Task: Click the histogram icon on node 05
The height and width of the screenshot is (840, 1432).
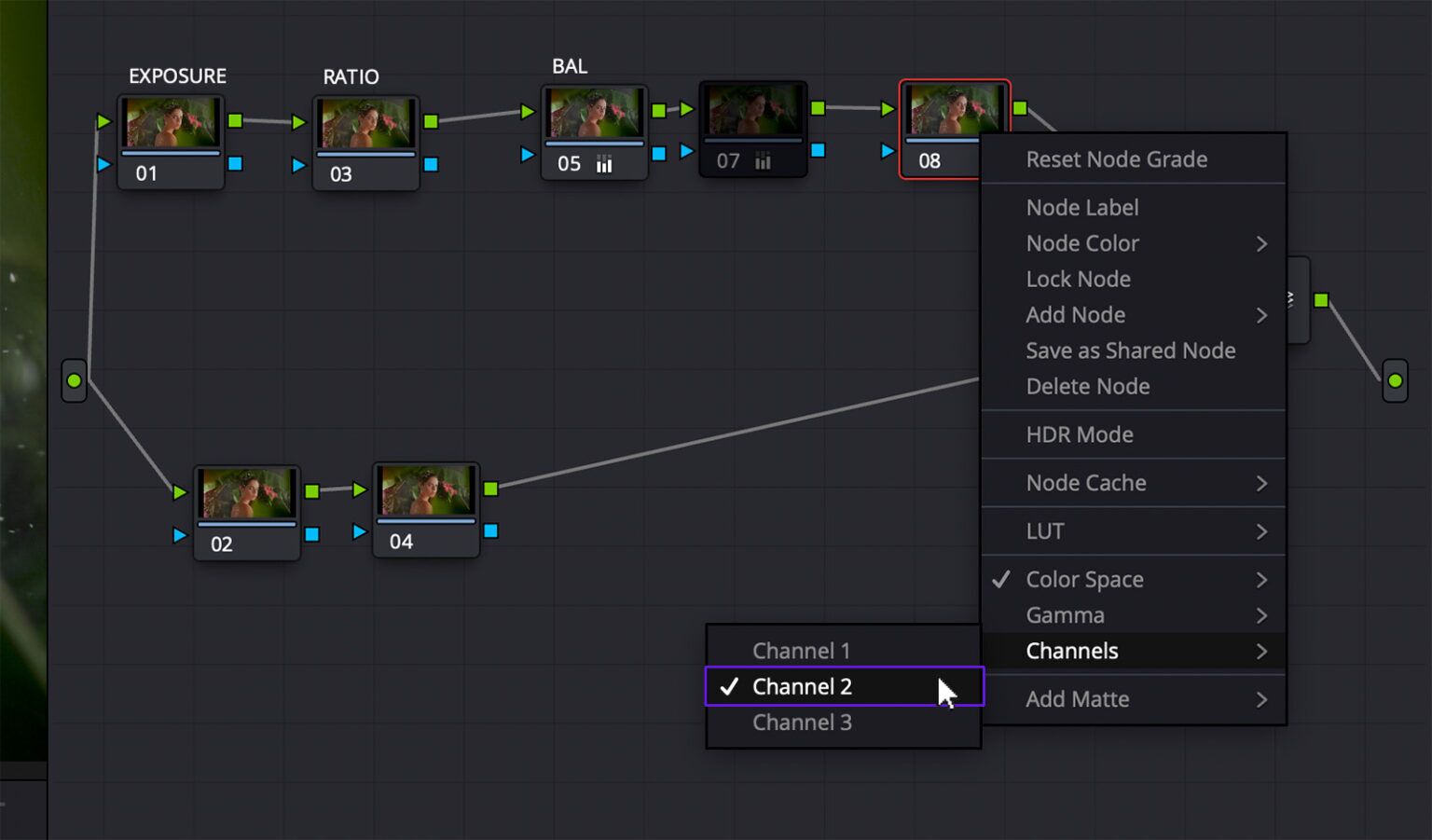Action: 604,163
